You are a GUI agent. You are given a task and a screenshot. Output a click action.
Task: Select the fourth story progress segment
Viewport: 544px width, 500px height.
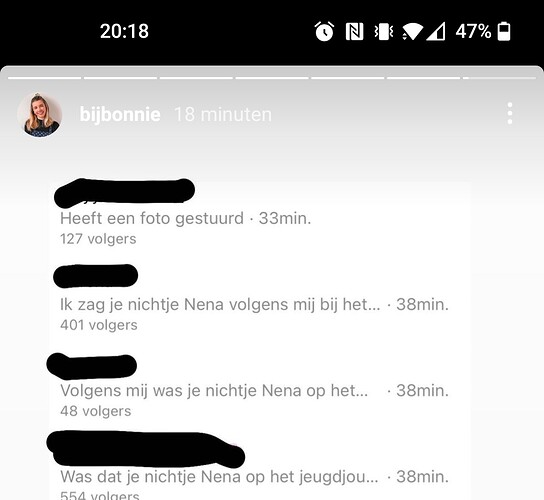[x=272, y=78]
